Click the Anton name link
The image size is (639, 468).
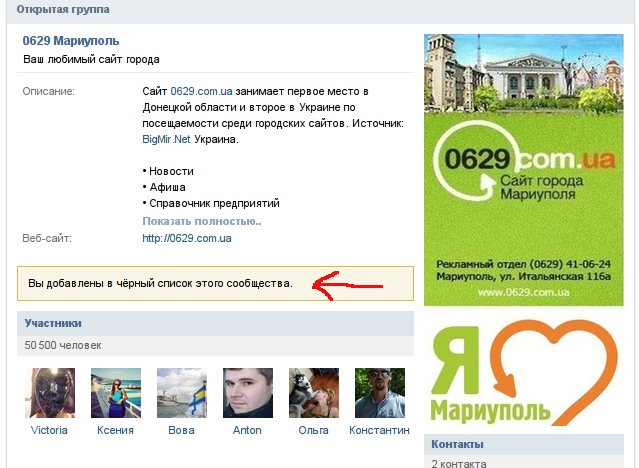(247, 430)
